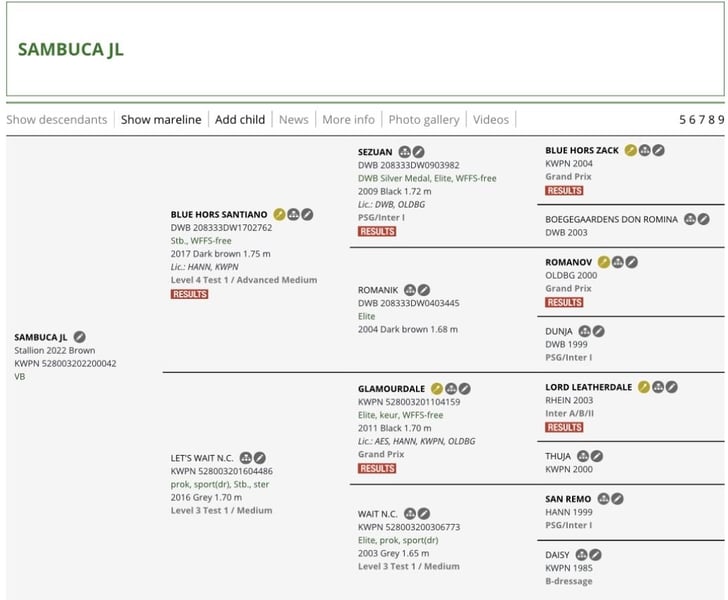Click the gold badge icon beside Lord Leatherdale
Viewport: 728px width, 600px height.
[x=644, y=387]
